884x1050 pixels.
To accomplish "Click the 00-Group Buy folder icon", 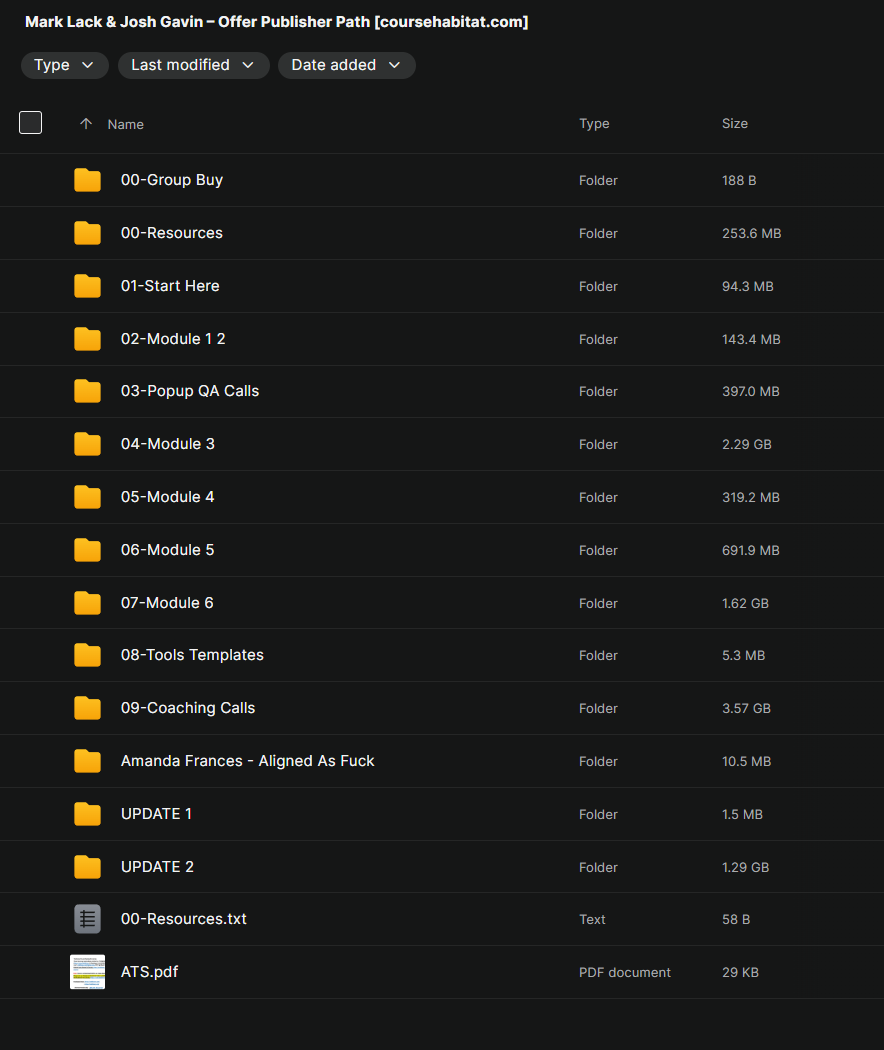I will 88,180.
